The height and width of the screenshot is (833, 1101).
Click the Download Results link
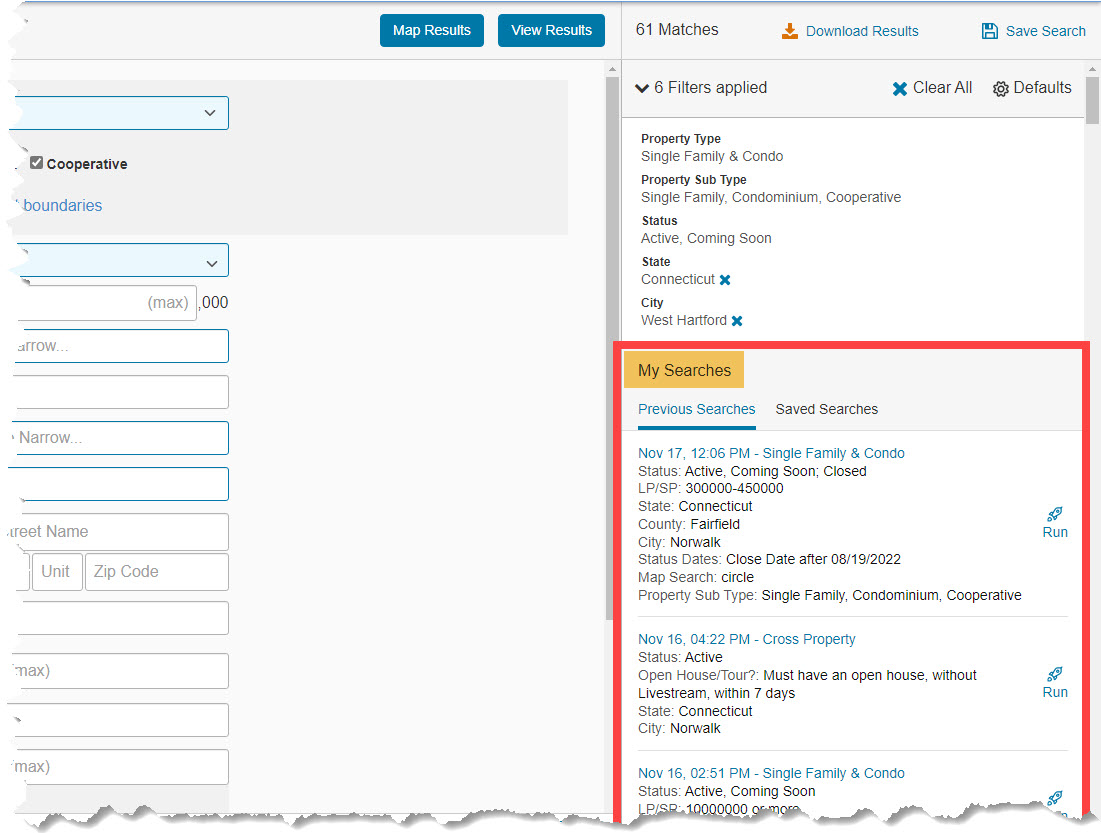[862, 31]
